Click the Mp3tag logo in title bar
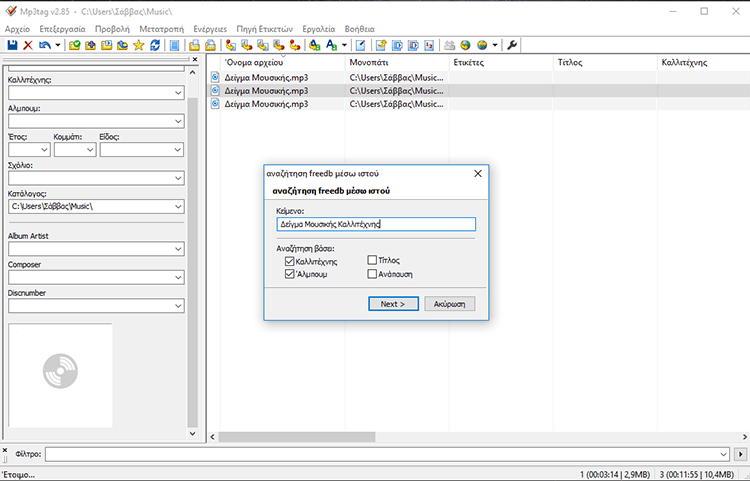 tap(11, 11)
